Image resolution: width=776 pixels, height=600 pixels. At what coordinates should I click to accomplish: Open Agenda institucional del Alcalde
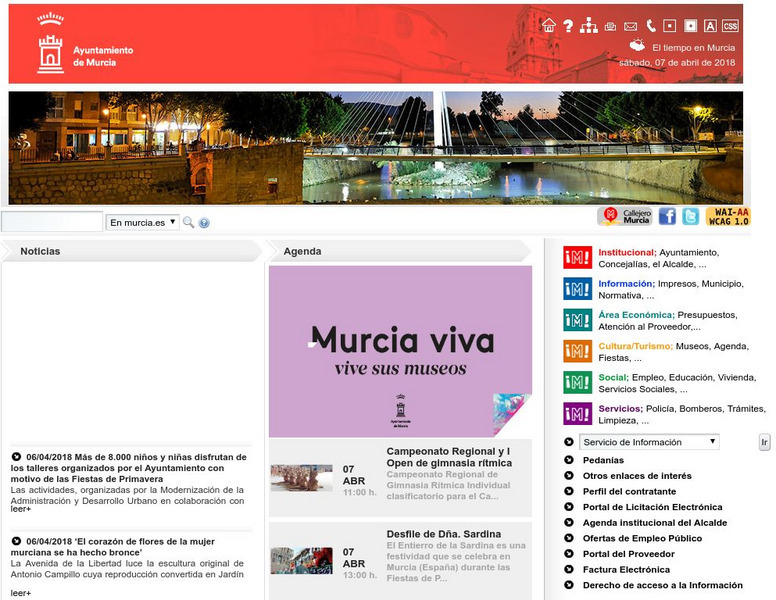655,523
